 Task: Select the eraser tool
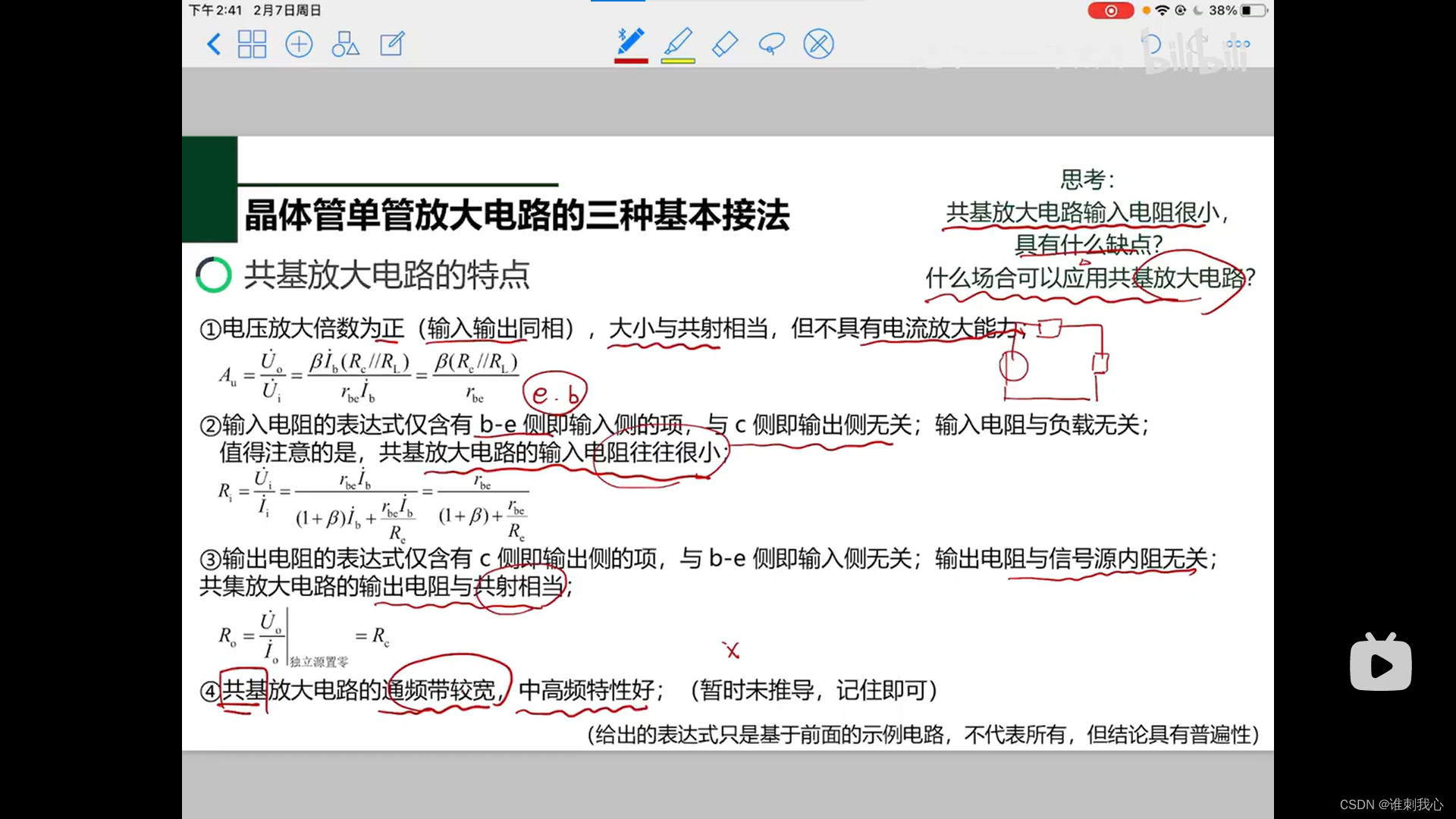click(725, 44)
